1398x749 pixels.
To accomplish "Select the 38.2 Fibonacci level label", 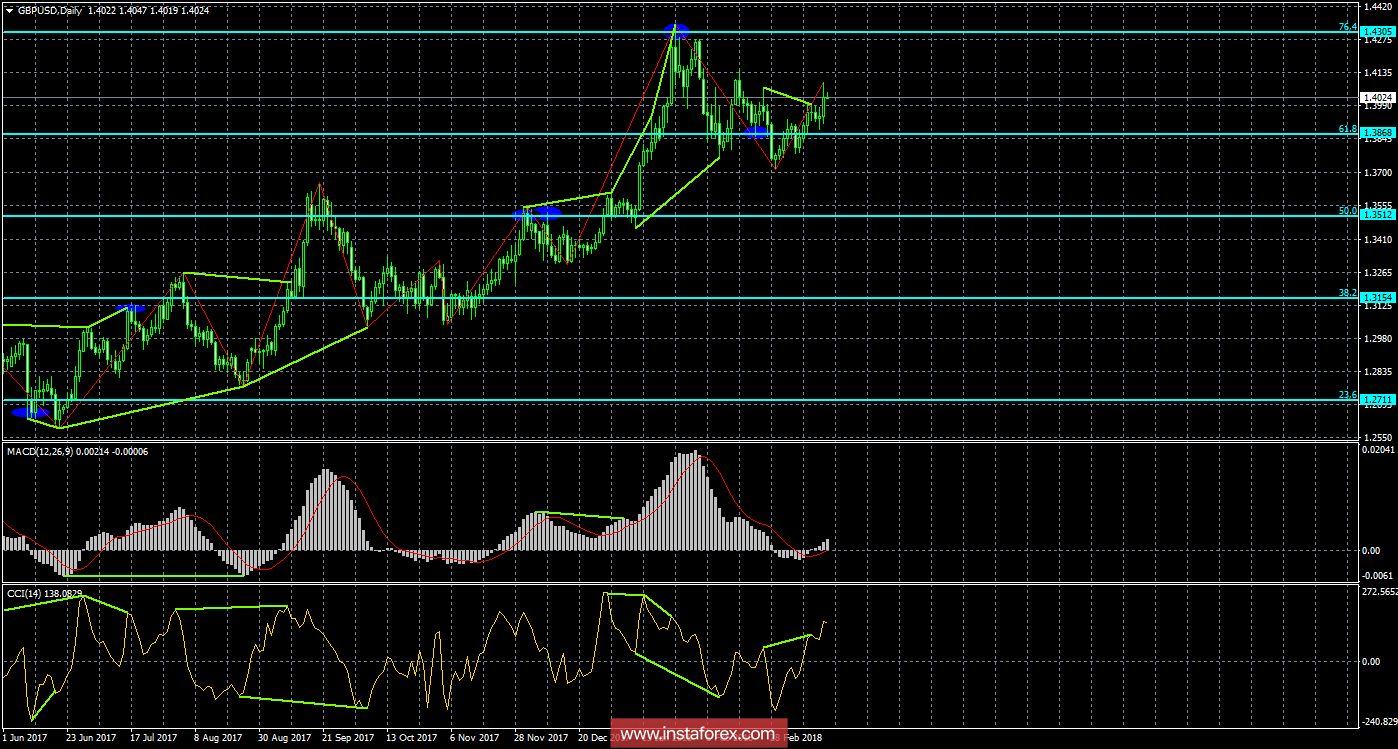I will pos(1349,291).
